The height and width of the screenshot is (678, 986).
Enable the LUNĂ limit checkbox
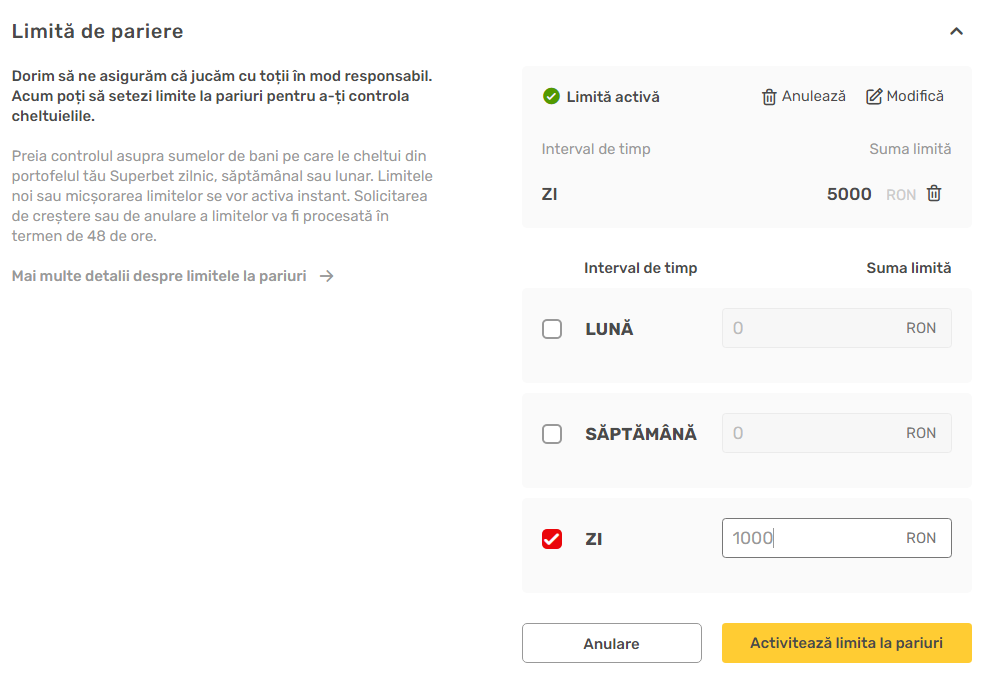coord(551,328)
